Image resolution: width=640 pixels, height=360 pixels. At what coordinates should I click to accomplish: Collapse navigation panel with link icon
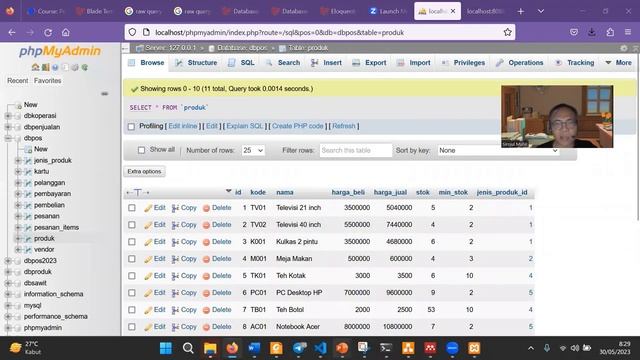105,94
